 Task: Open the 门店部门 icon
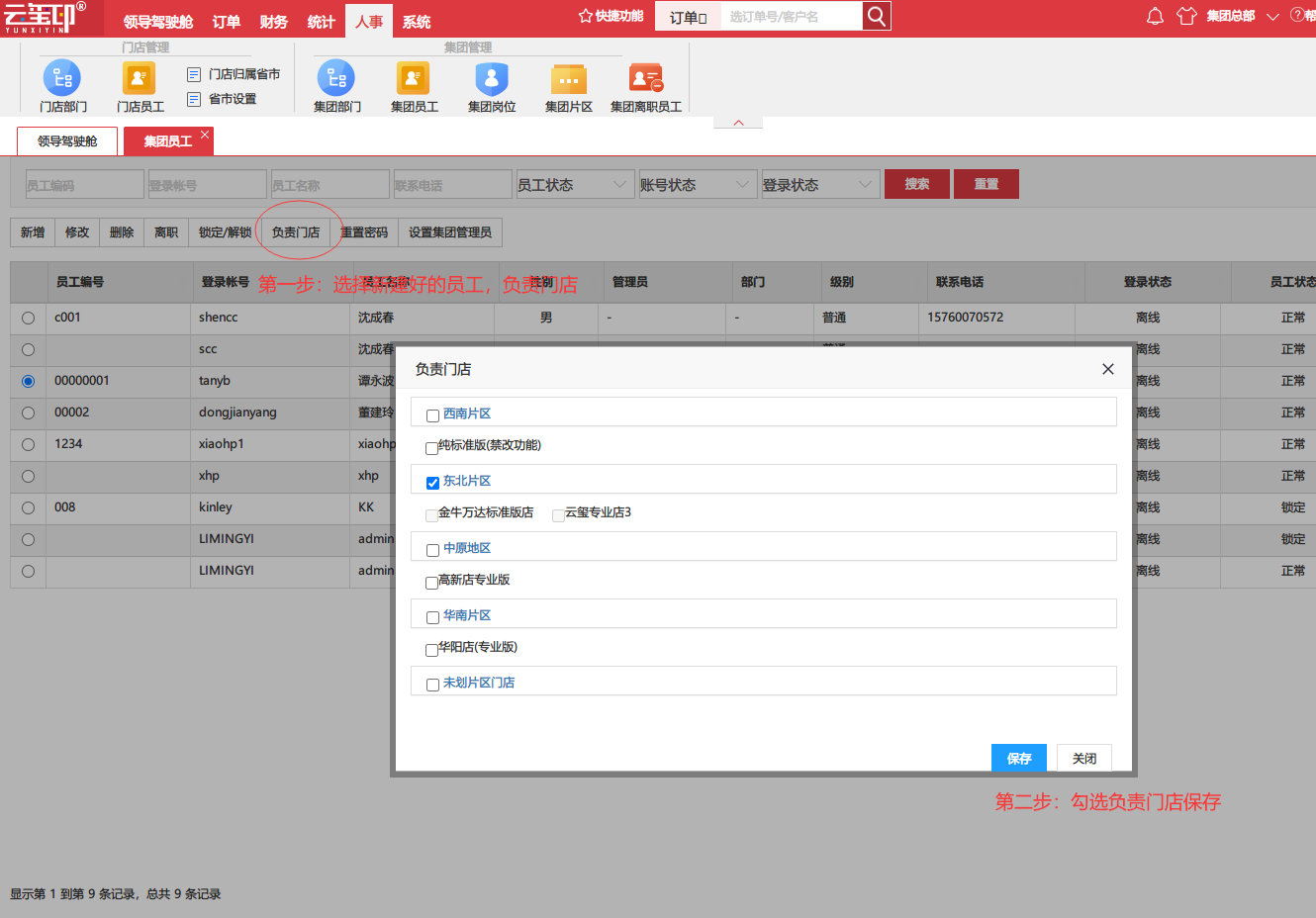pyautogui.click(x=62, y=78)
